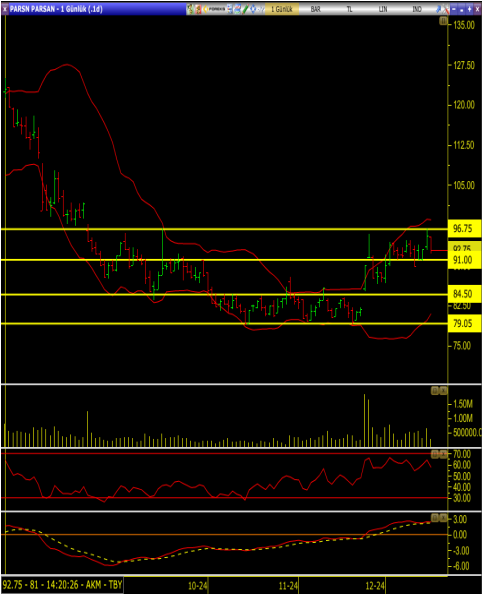Screen dimensions: 483x596
Task: Click the close X at title bar left
Action: tap(5, 9)
